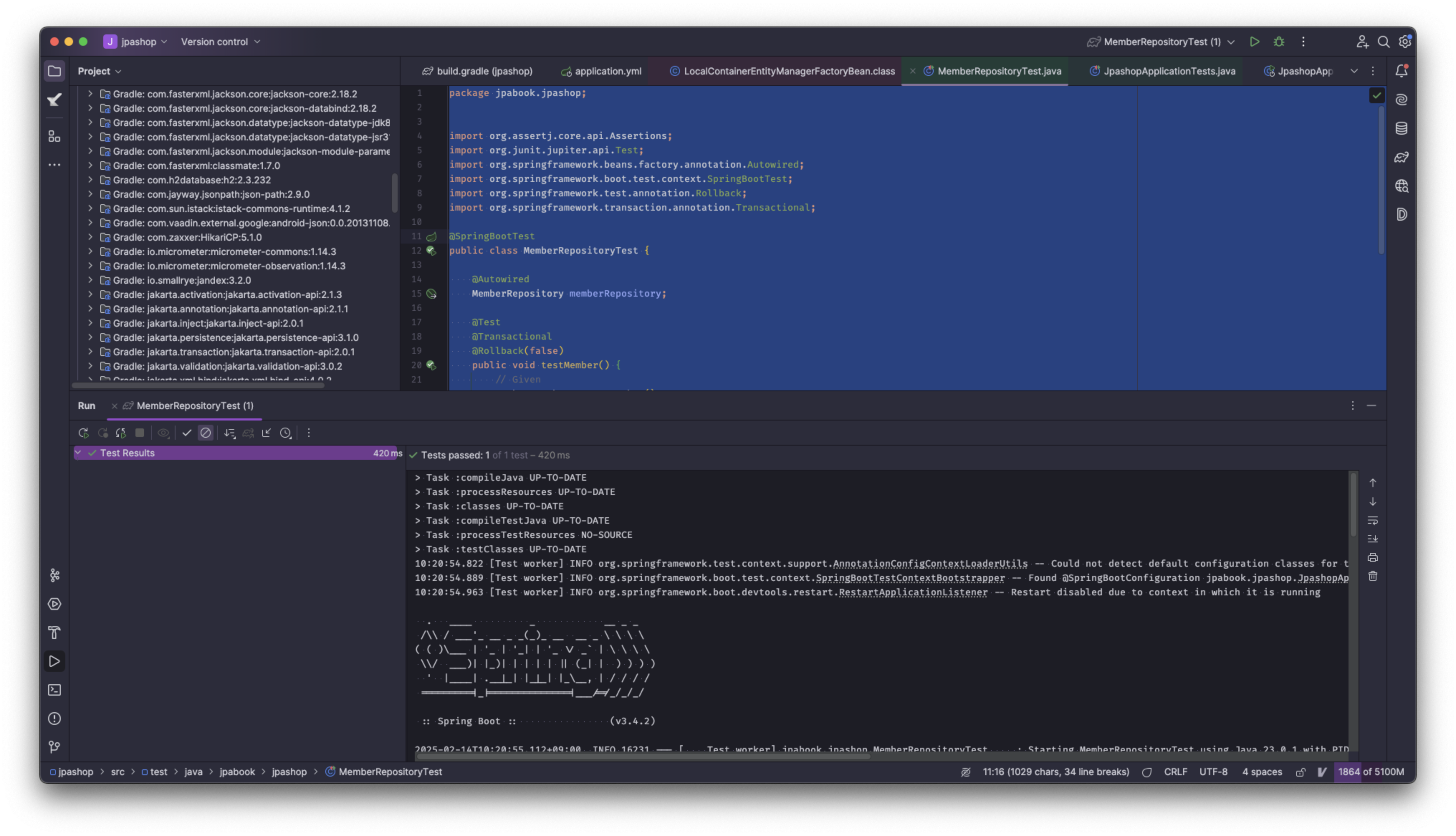The height and width of the screenshot is (836, 1456).
Task: Switch to build.gradle (jpashop) tab
Action: tap(478, 71)
